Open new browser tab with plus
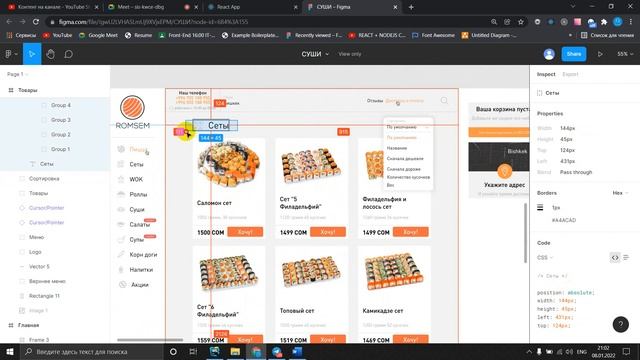640x360 pixels. click(x=411, y=7)
